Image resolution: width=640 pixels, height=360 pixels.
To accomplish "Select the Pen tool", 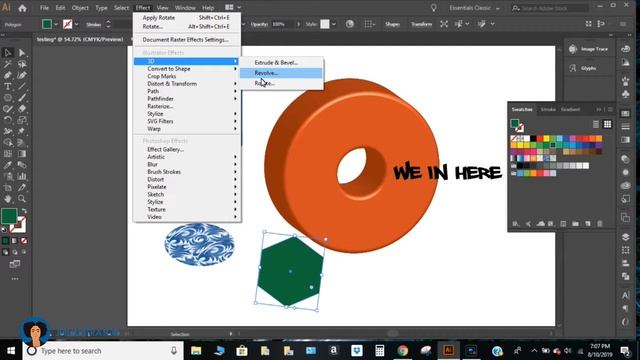I will click(8, 76).
